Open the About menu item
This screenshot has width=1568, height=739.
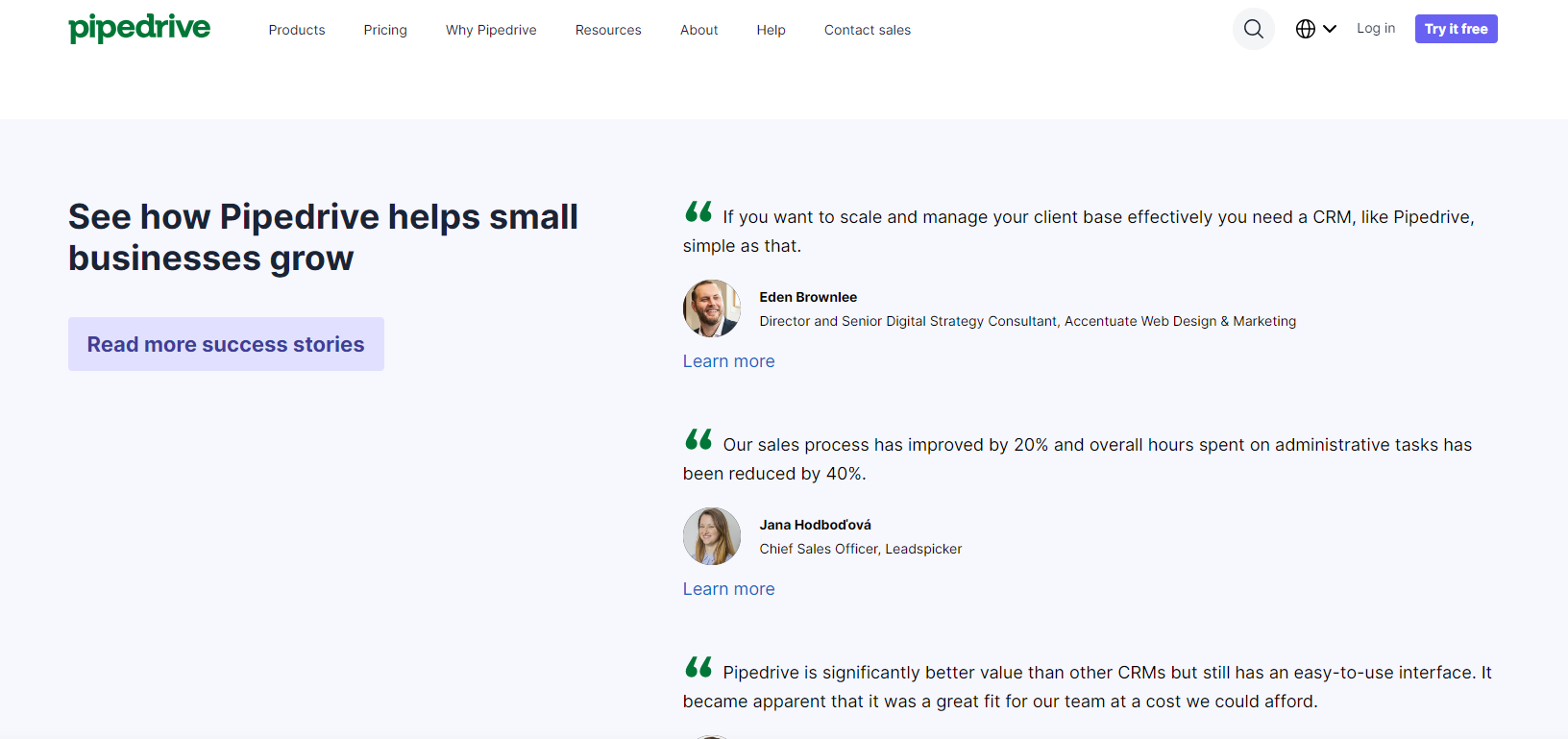698,30
